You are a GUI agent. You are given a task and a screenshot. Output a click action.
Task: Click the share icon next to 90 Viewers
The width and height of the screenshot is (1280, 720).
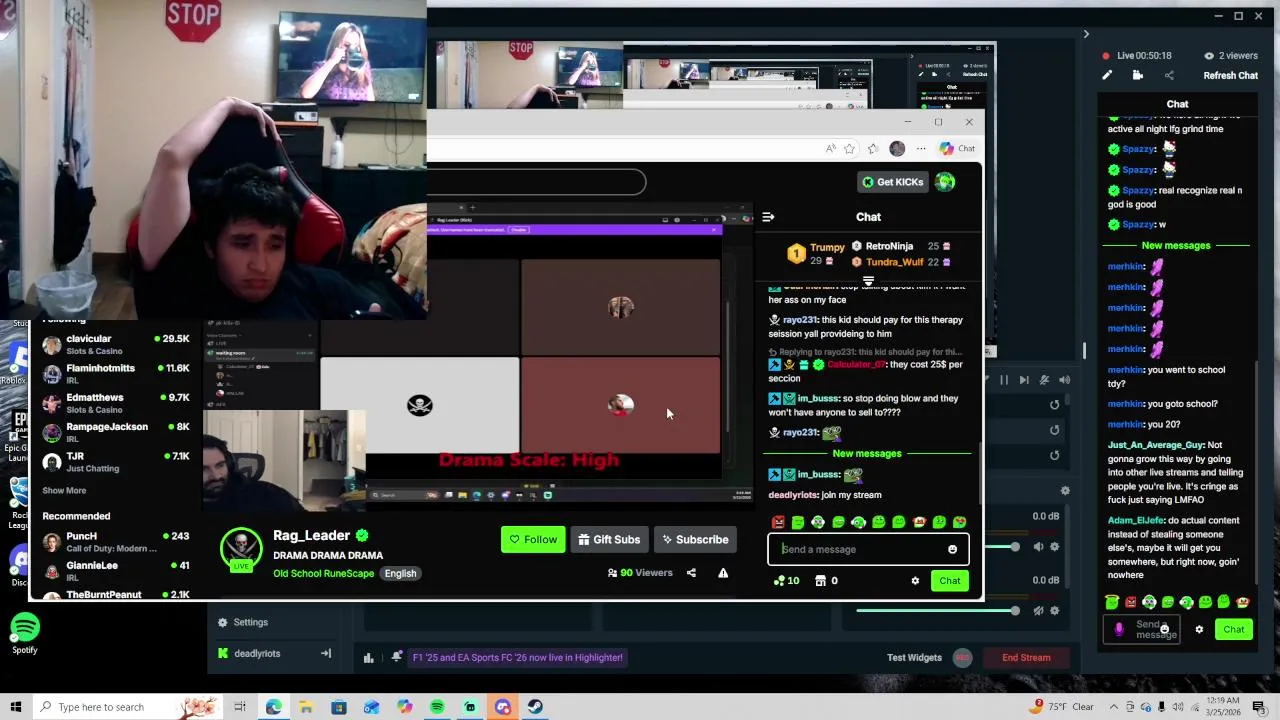[x=691, y=573]
